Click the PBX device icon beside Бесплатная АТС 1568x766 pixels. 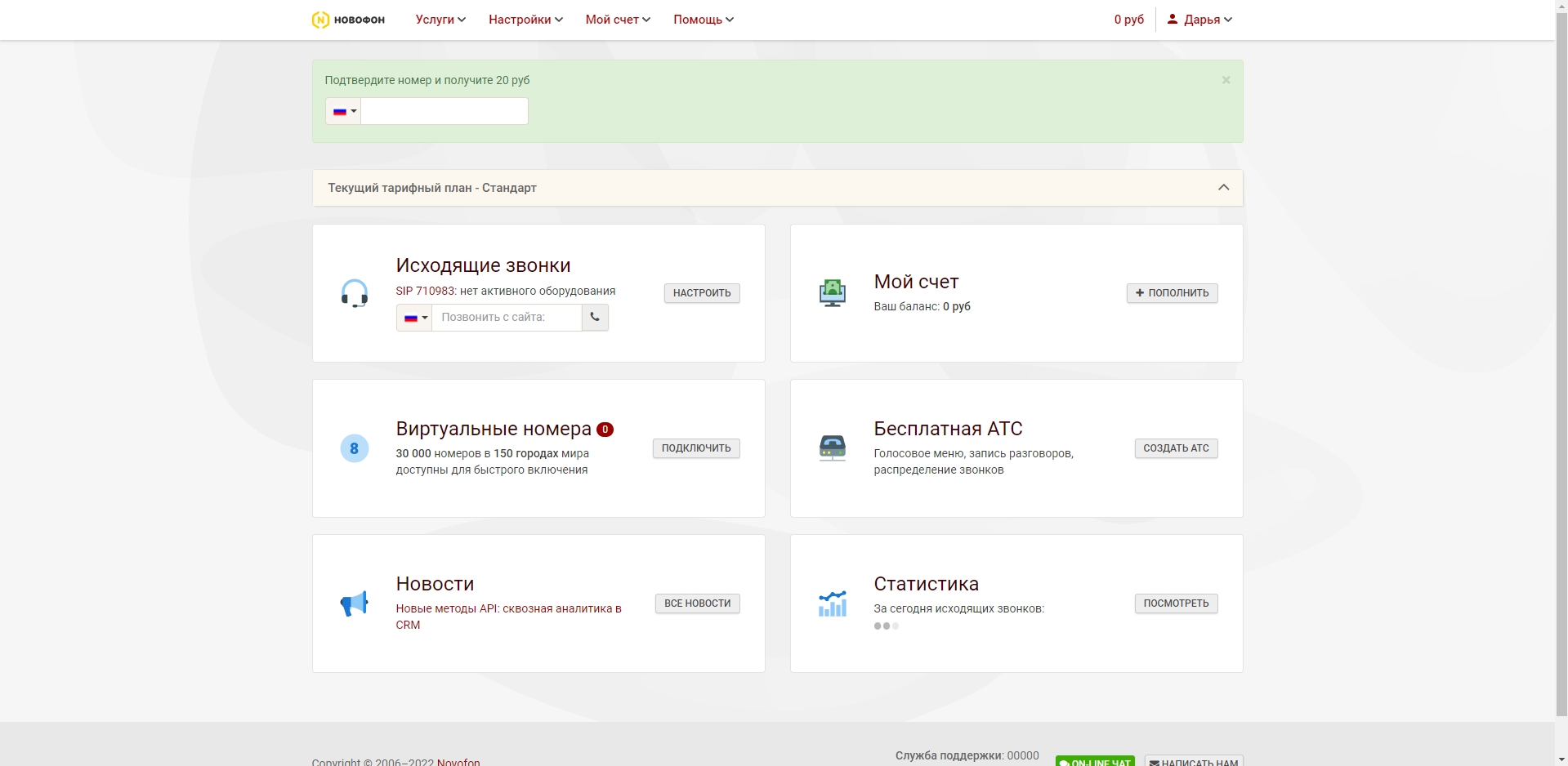click(833, 448)
